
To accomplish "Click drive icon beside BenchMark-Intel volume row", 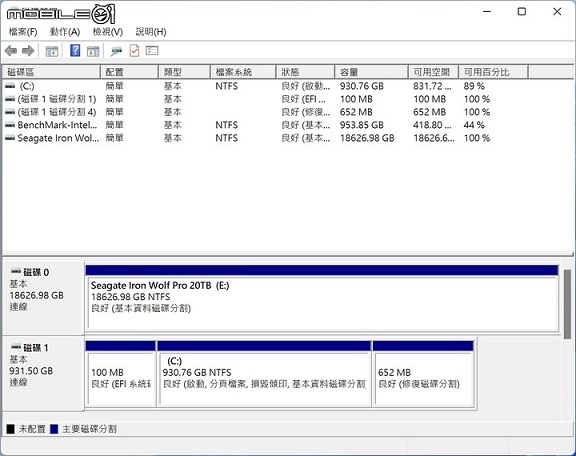I will click(x=10, y=125).
